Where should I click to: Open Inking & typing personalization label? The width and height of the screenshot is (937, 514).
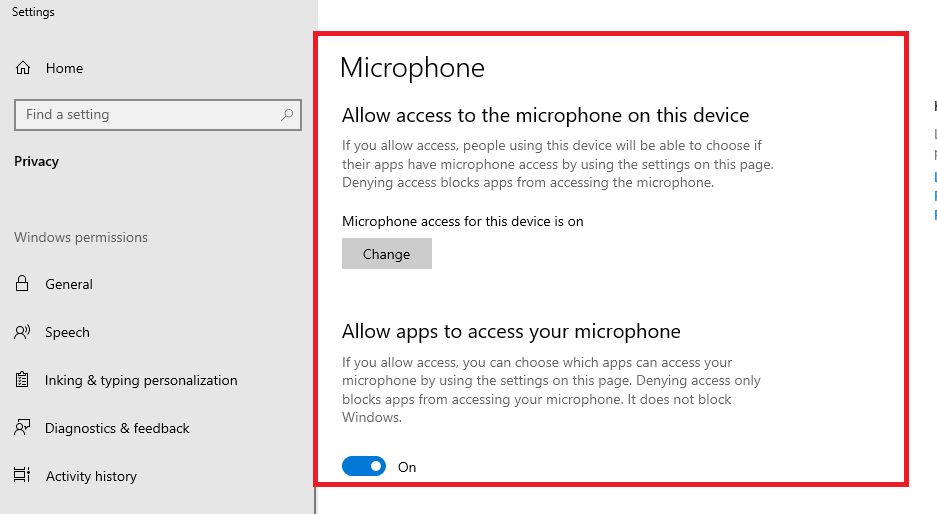(141, 380)
